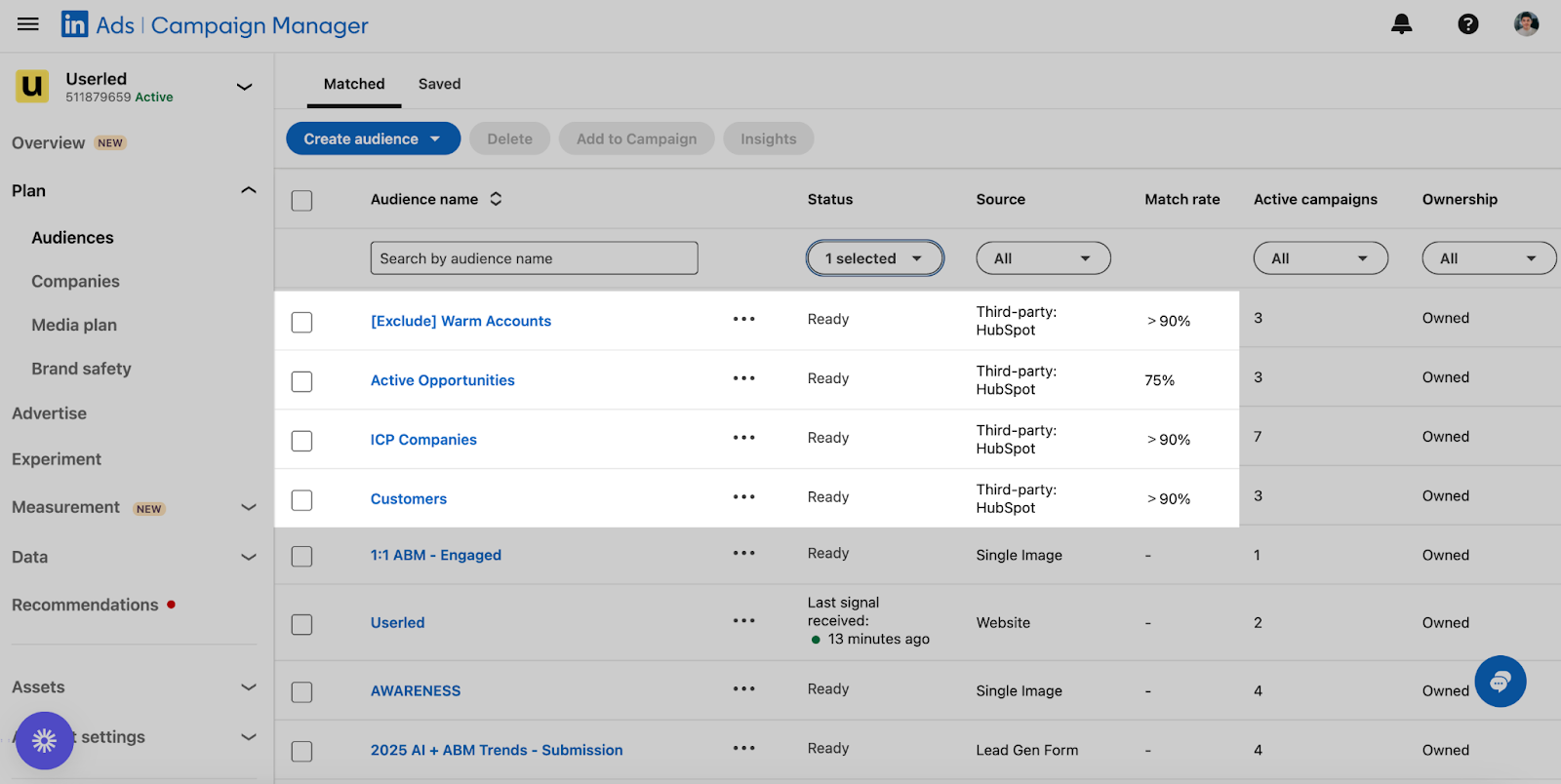Open the Active Opportunities audience link
Screen dimensions: 1561x784
(x=443, y=380)
